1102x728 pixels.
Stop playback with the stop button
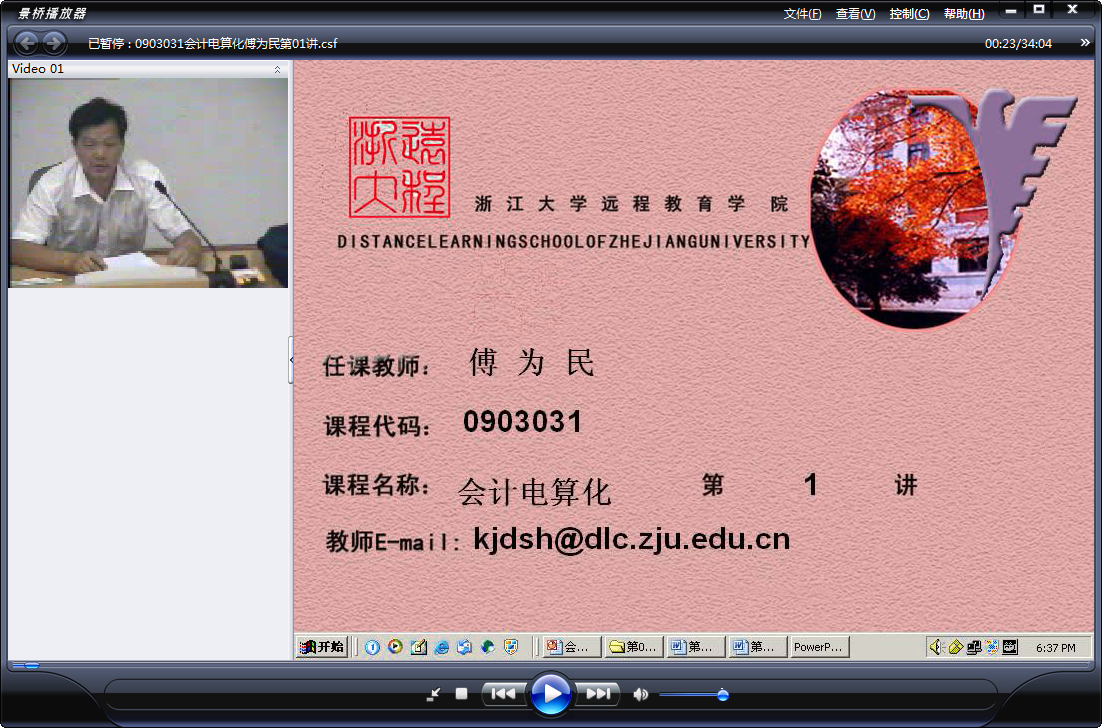461,694
